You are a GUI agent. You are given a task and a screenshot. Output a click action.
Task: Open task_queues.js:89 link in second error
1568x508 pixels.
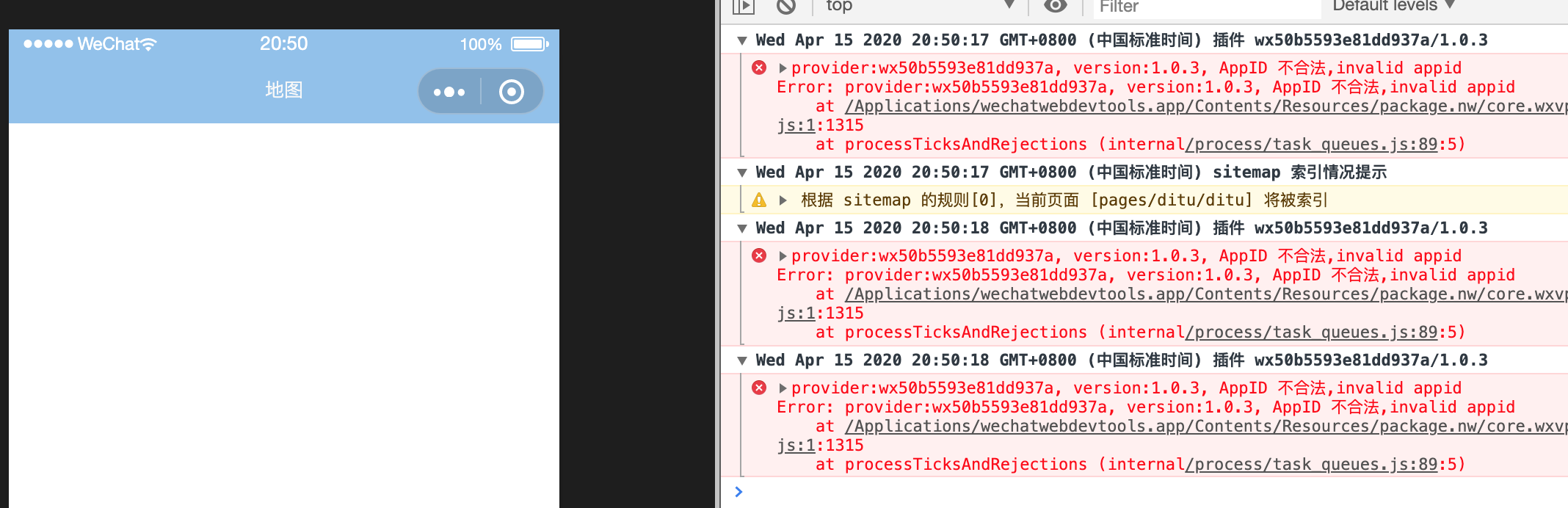coord(1312,333)
